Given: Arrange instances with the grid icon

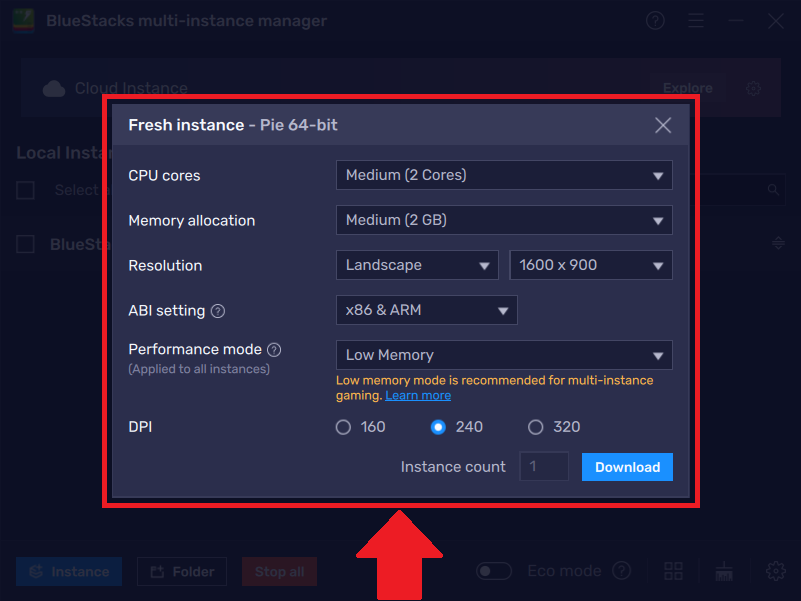Looking at the screenshot, I should pos(673,571).
